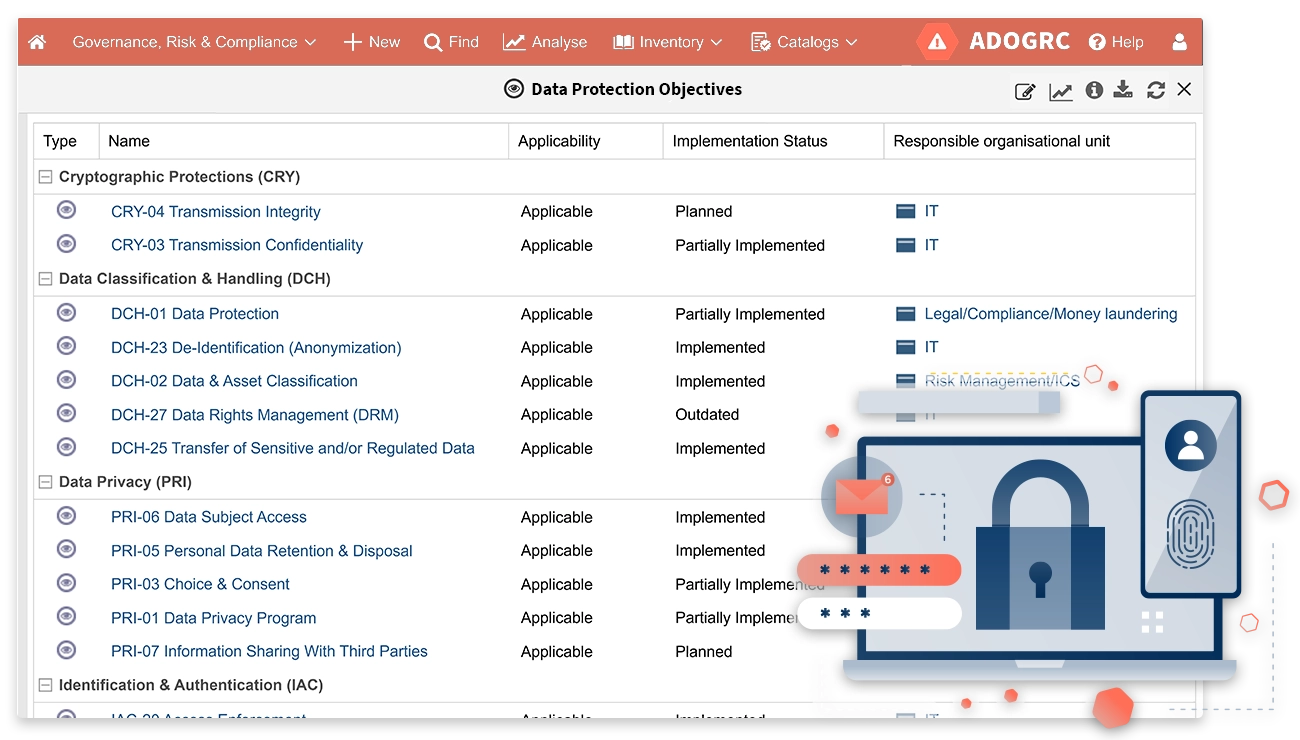Click eye icon for PRI-07 Information Sharing row
Image resolution: width=1300 pixels, height=740 pixels.
point(66,650)
